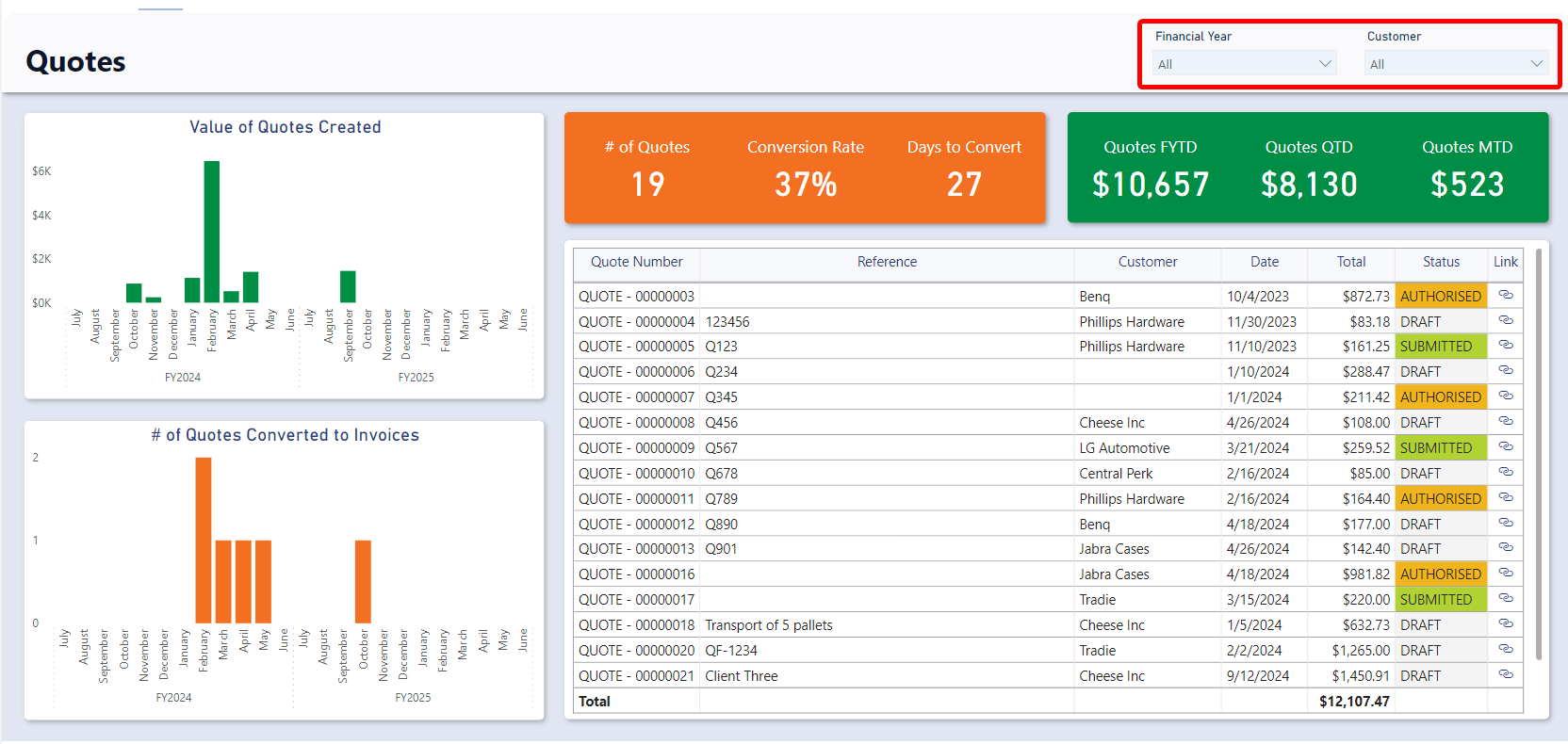The width and height of the screenshot is (1568, 744).
Task: Click the Quotes MTD $523 value
Action: tap(1467, 184)
